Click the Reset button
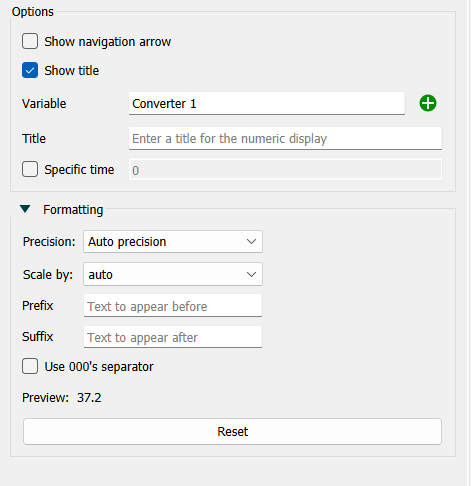This screenshot has width=471, height=486. click(x=232, y=432)
